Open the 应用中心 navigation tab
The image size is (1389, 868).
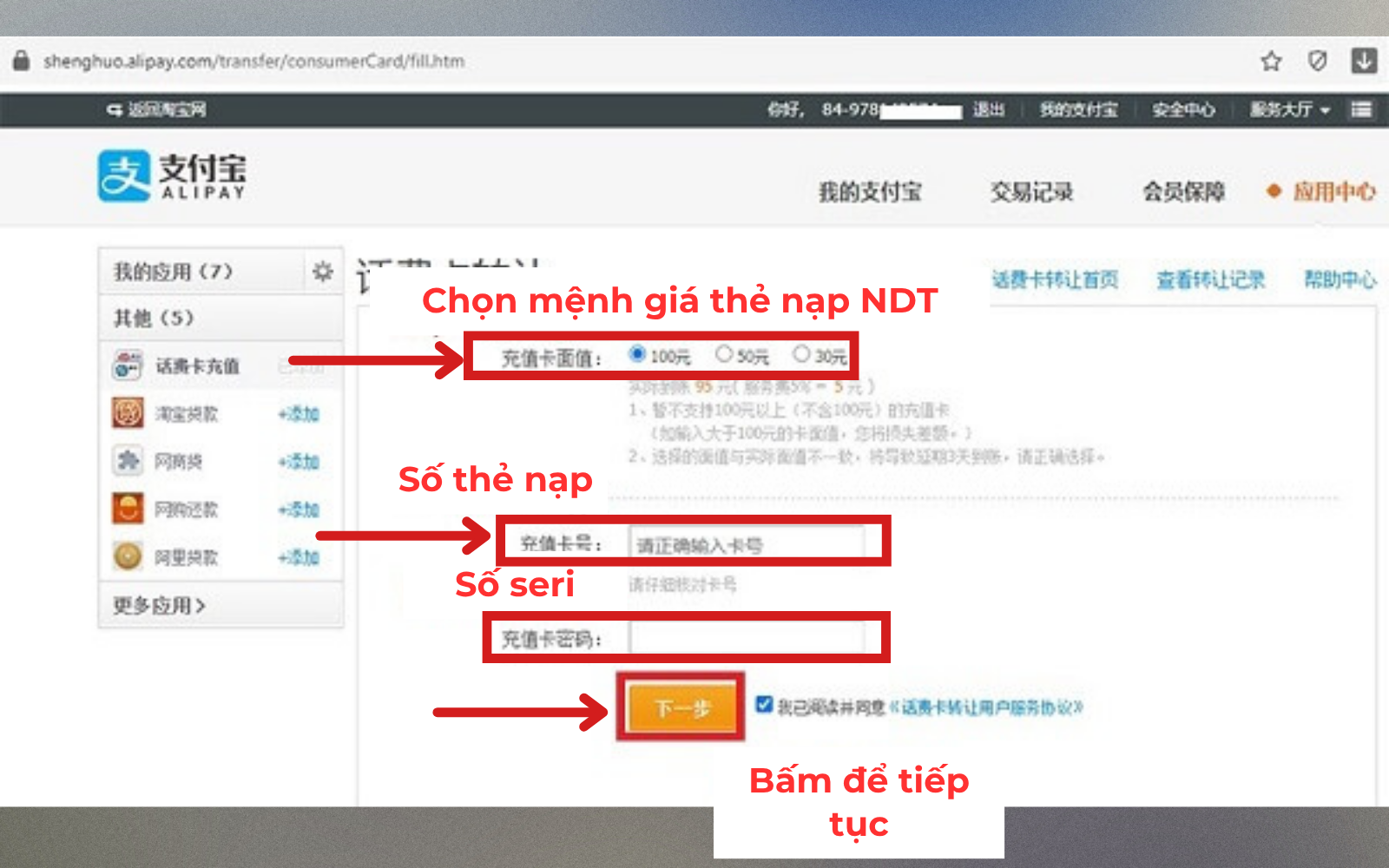tap(1334, 192)
